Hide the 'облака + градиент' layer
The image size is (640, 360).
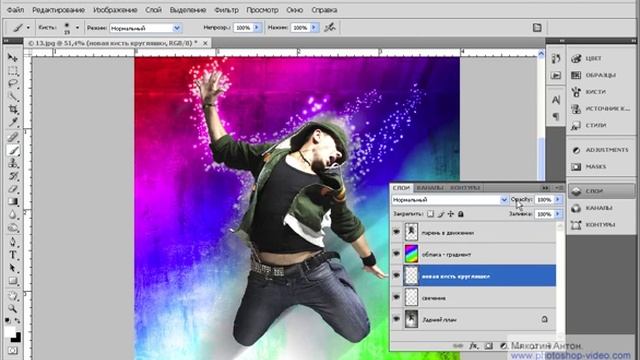point(396,253)
